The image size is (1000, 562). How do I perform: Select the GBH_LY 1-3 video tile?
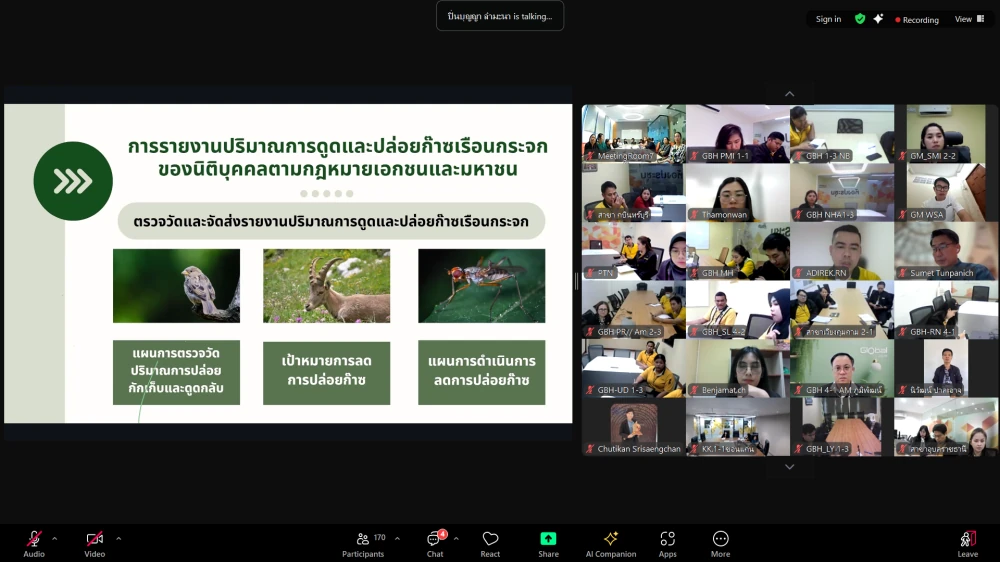(x=842, y=427)
